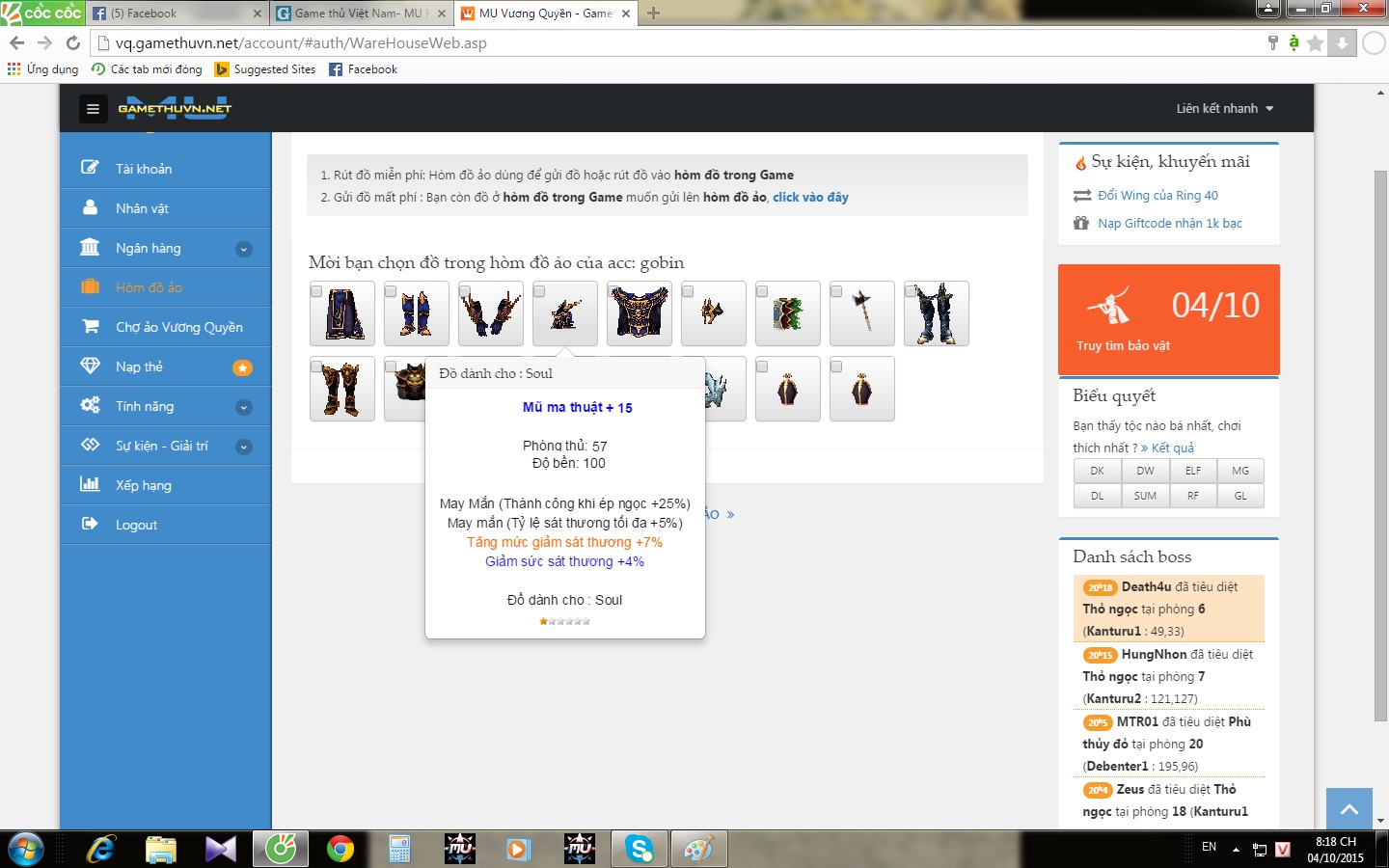
Task: Tick the checkbox on the dark leg boots item
Action: (x=911, y=291)
